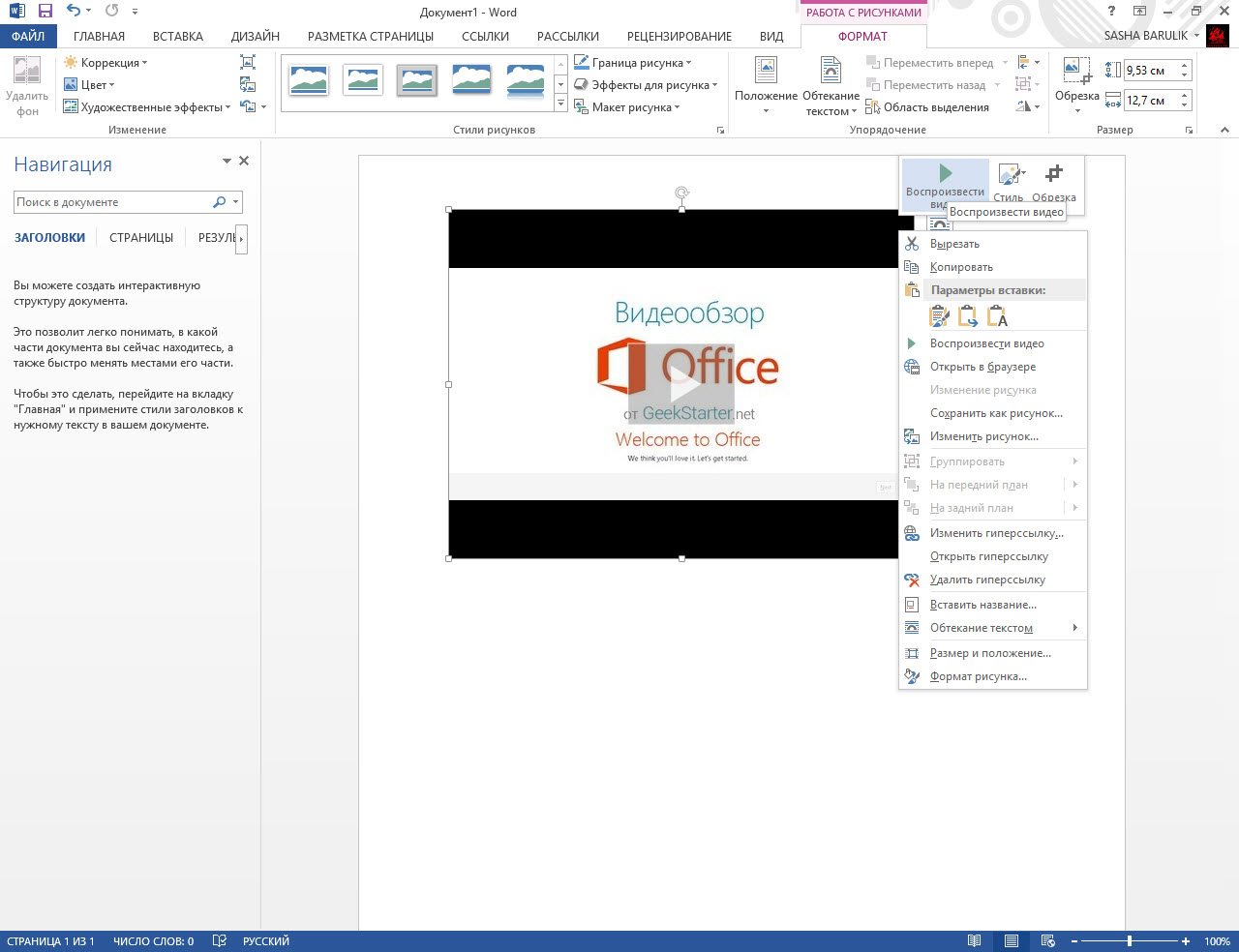
Task: Click the Обрезка crop icon in the ribbon
Action: (1076, 72)
